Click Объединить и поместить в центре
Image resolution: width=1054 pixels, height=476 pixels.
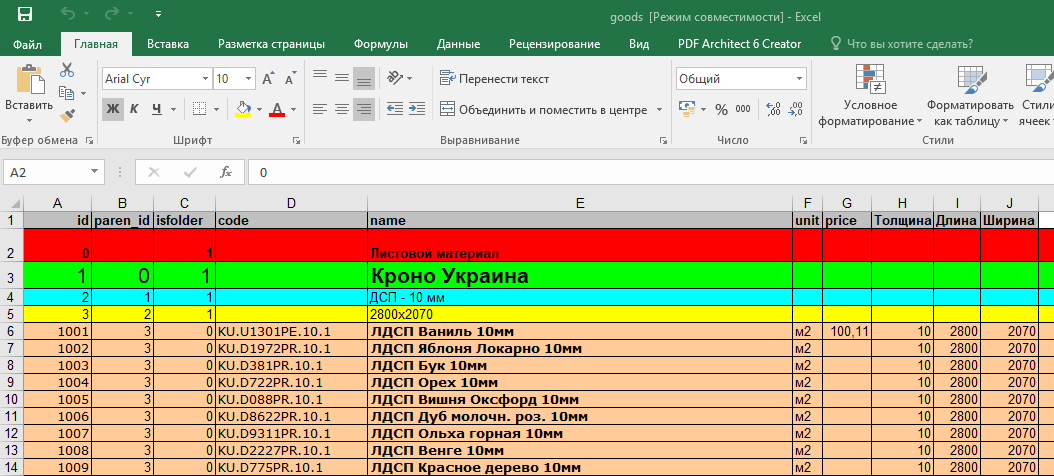coord(543,109)
